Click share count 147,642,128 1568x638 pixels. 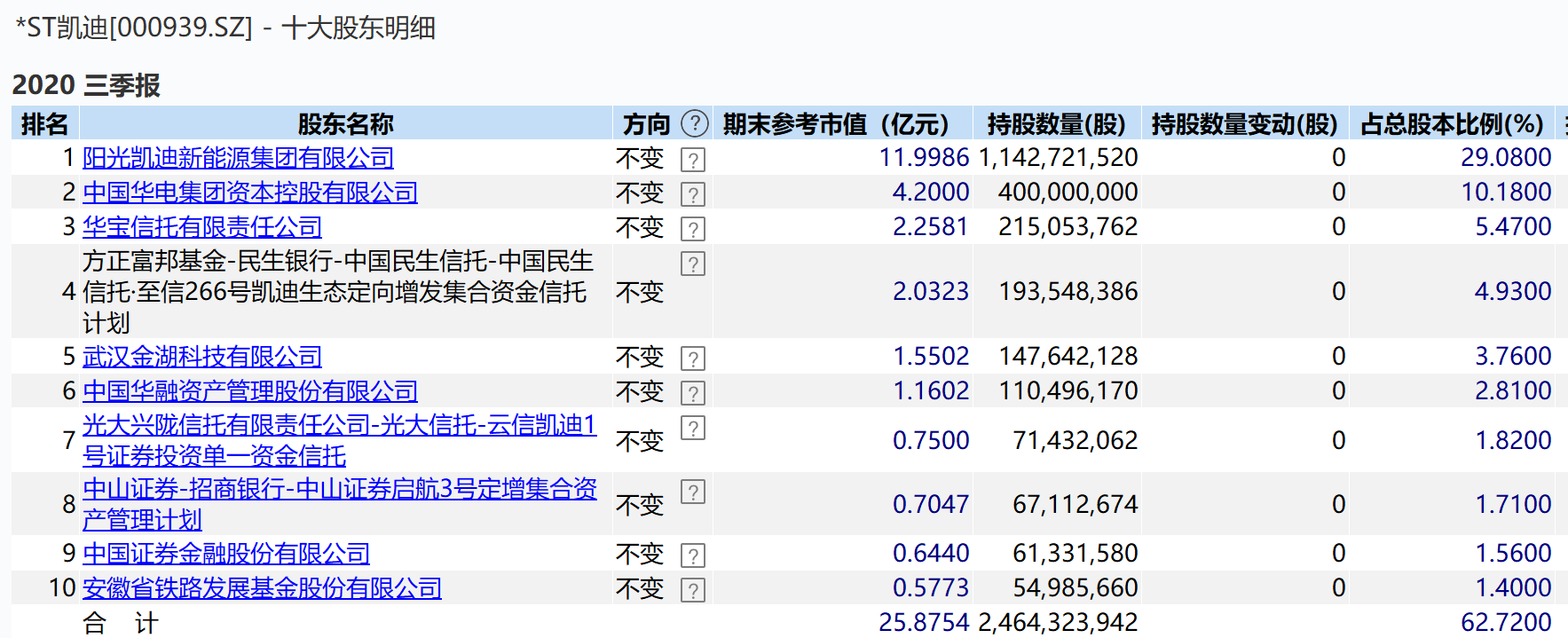point(1068,357)
